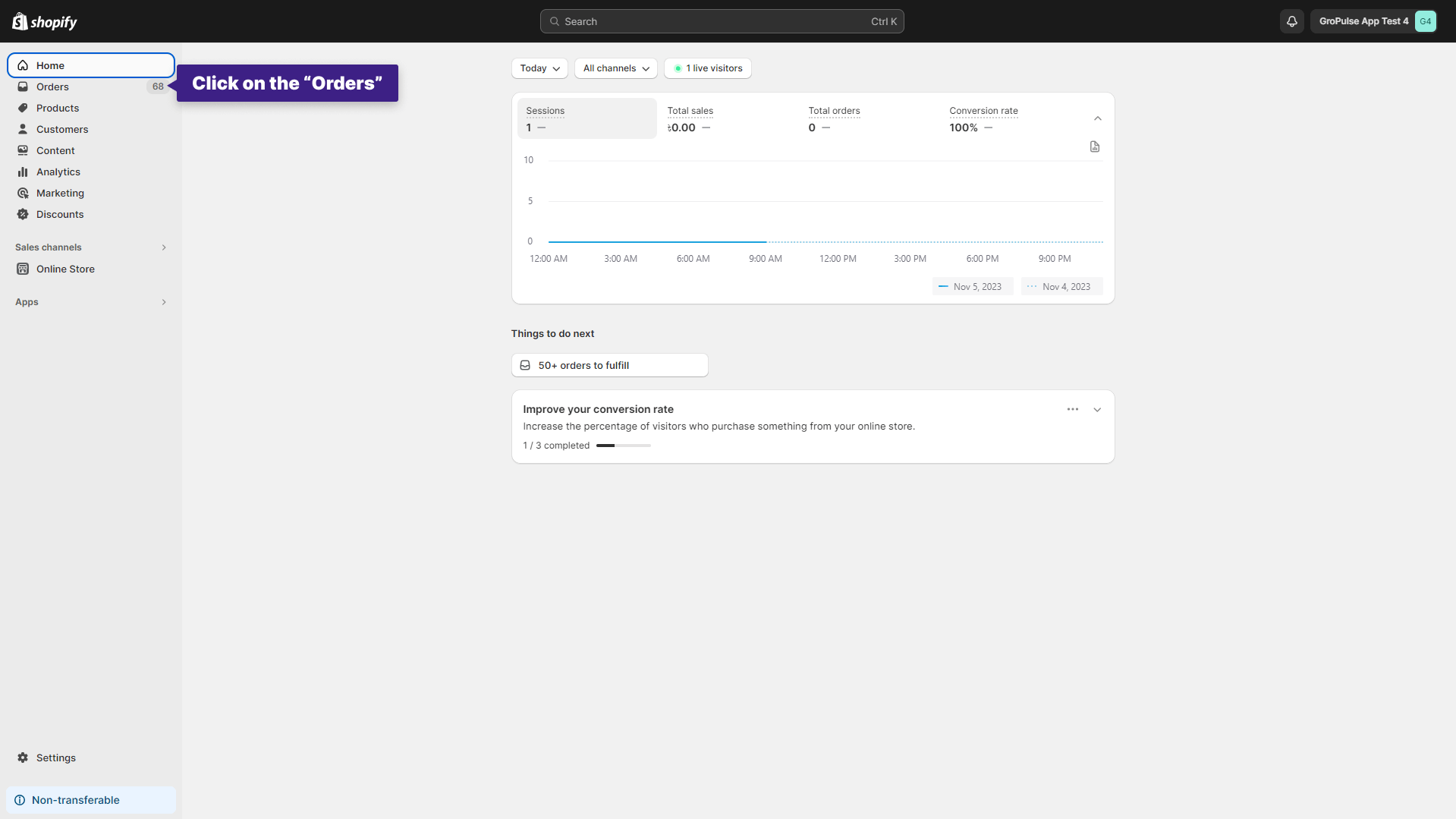Go to Home in the sidebar
The height and width of the screenshot is (819, 1456).
click(91, 65)
